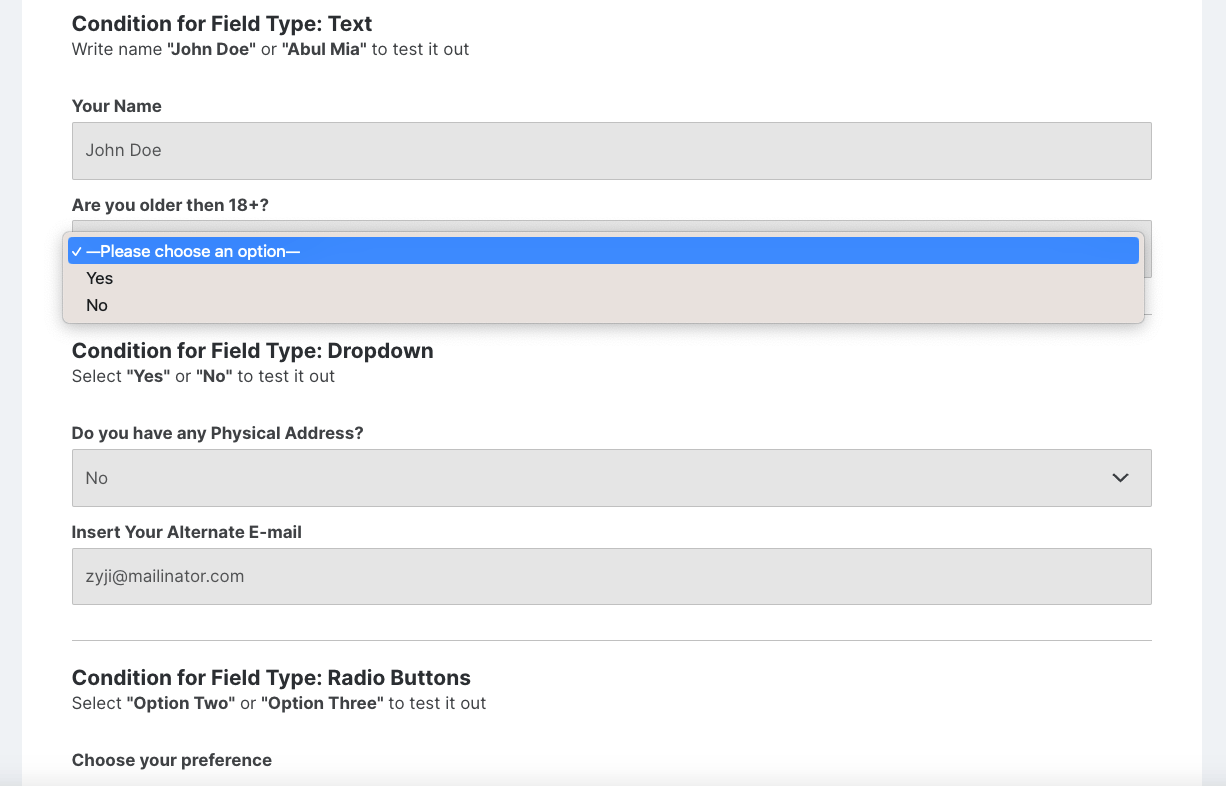
Task: Click the "Your Name" field label
Action: click(115, 106)
